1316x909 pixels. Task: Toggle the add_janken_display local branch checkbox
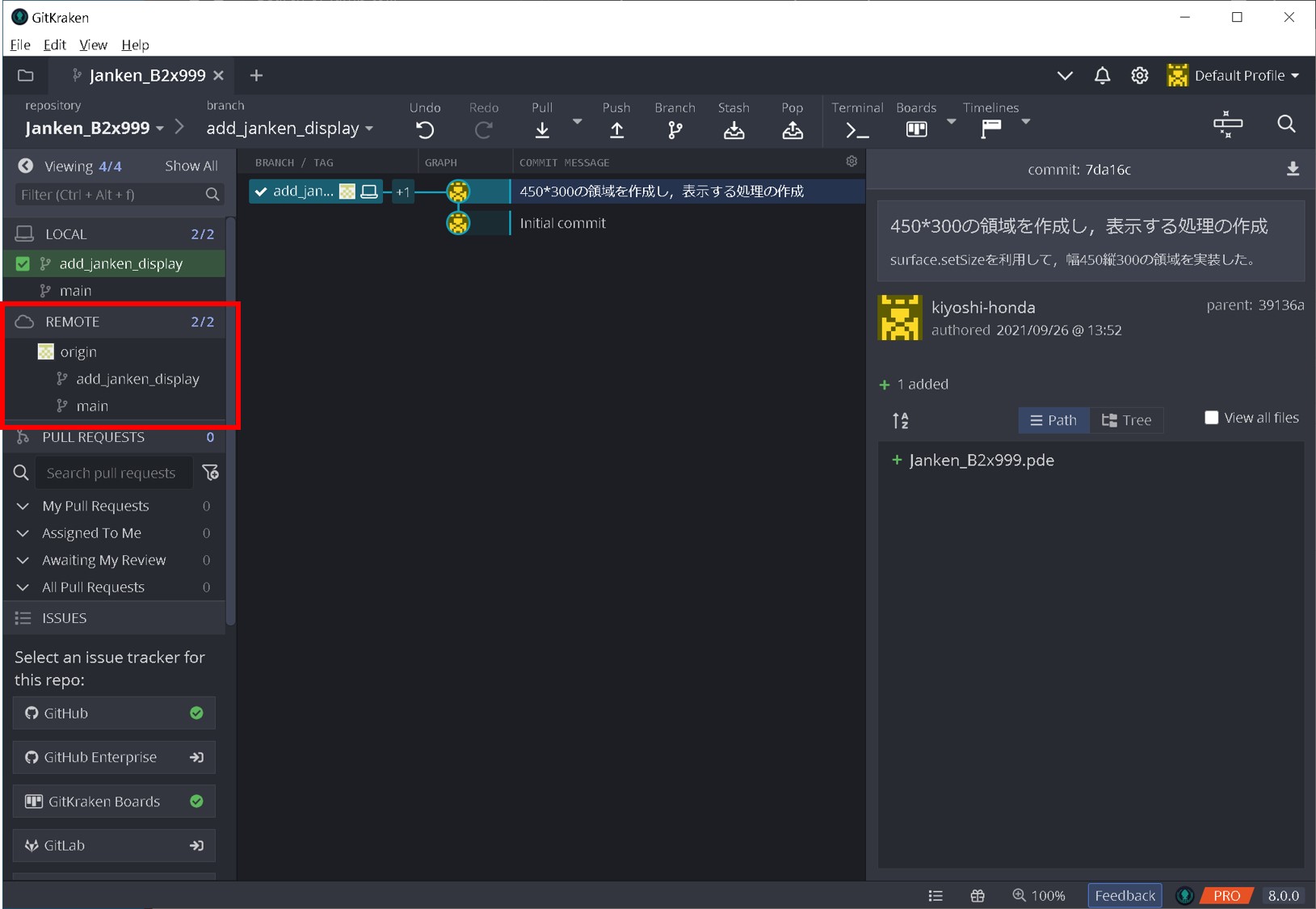pos(23,263)
